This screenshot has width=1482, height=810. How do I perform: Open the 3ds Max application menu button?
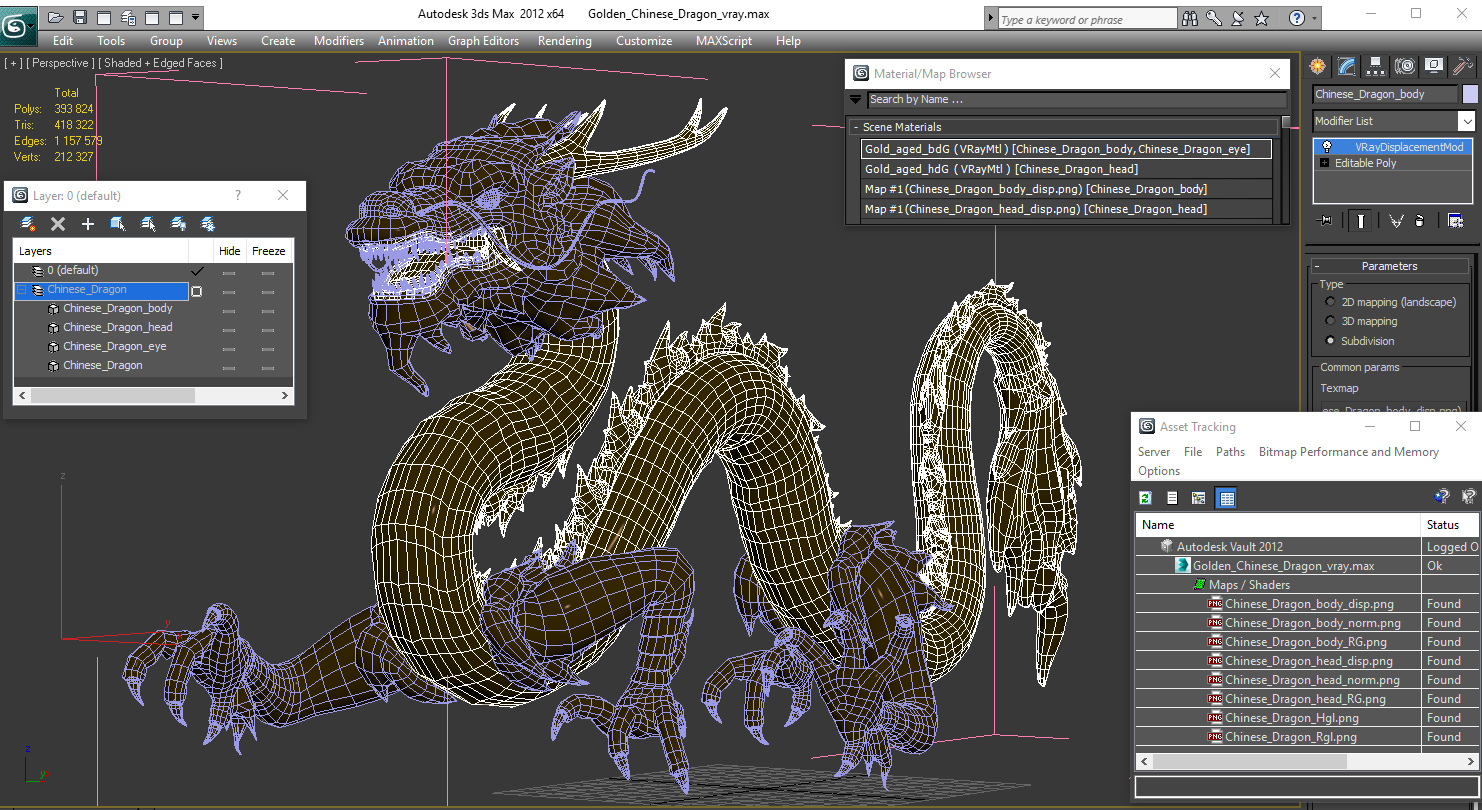(x=18, y=24)
